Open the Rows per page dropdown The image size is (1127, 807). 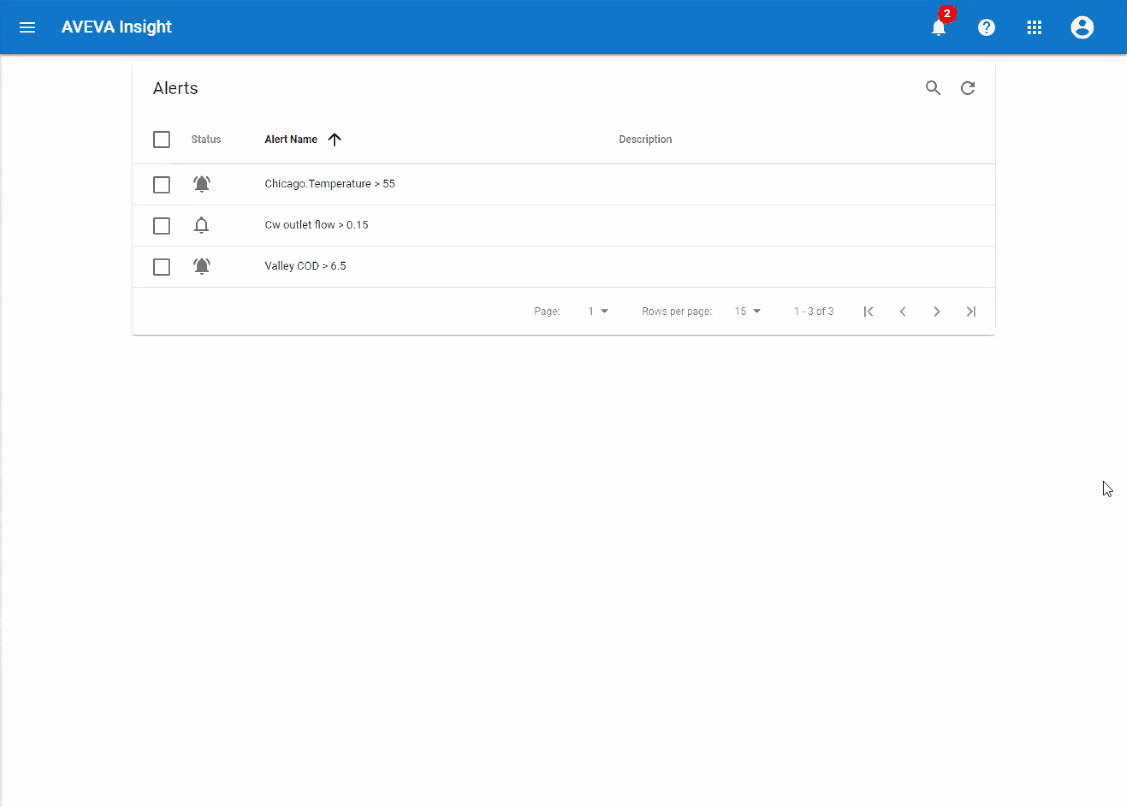[x=748, y=311]
